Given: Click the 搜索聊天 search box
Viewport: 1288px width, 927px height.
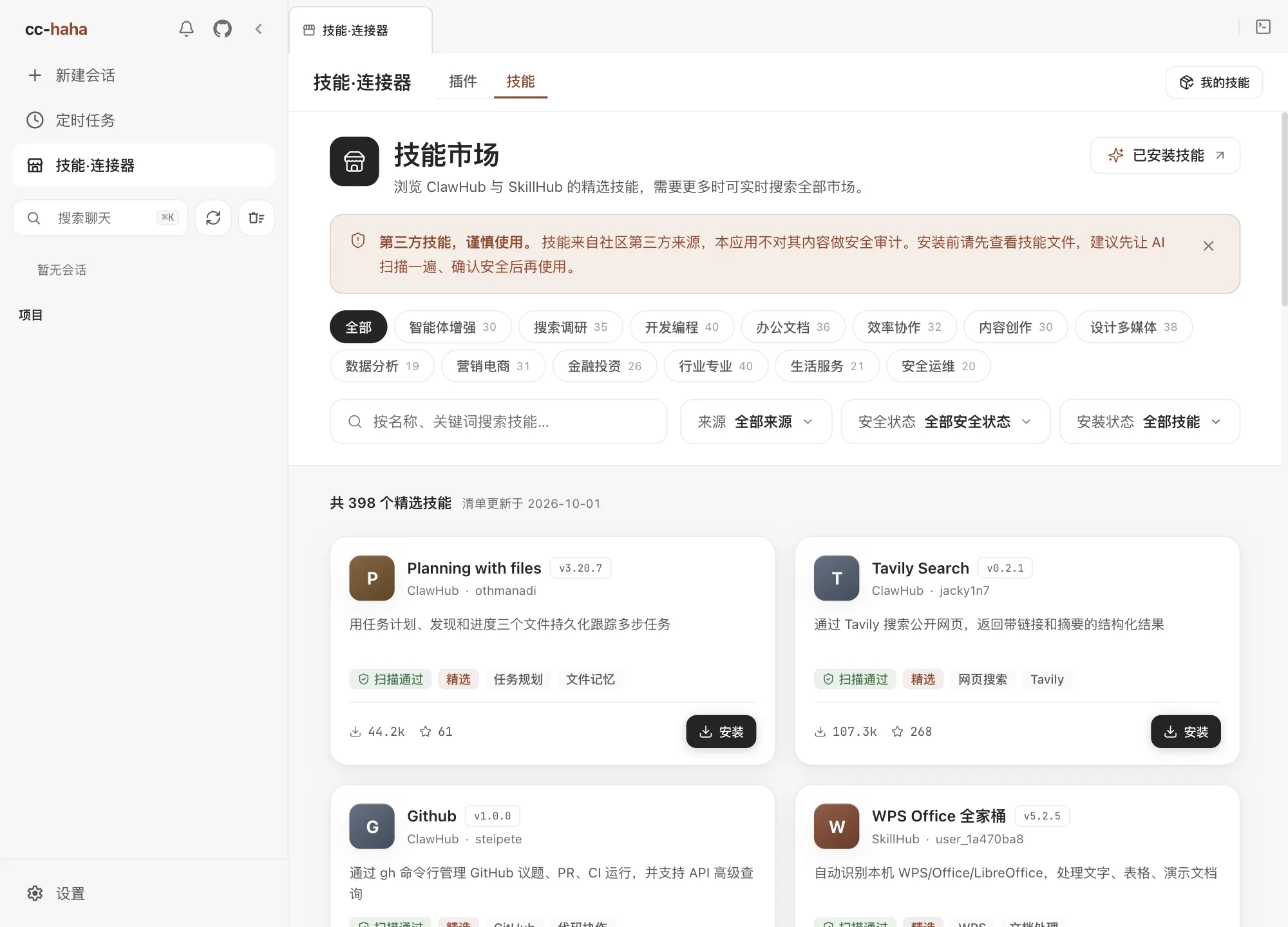Looking at the screenshot, I should coord(100,218).
